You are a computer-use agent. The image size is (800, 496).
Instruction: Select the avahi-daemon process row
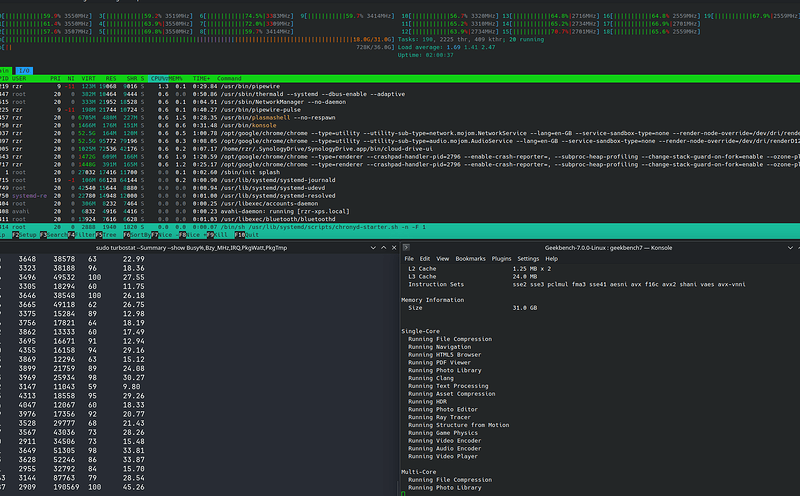point(400,211)
